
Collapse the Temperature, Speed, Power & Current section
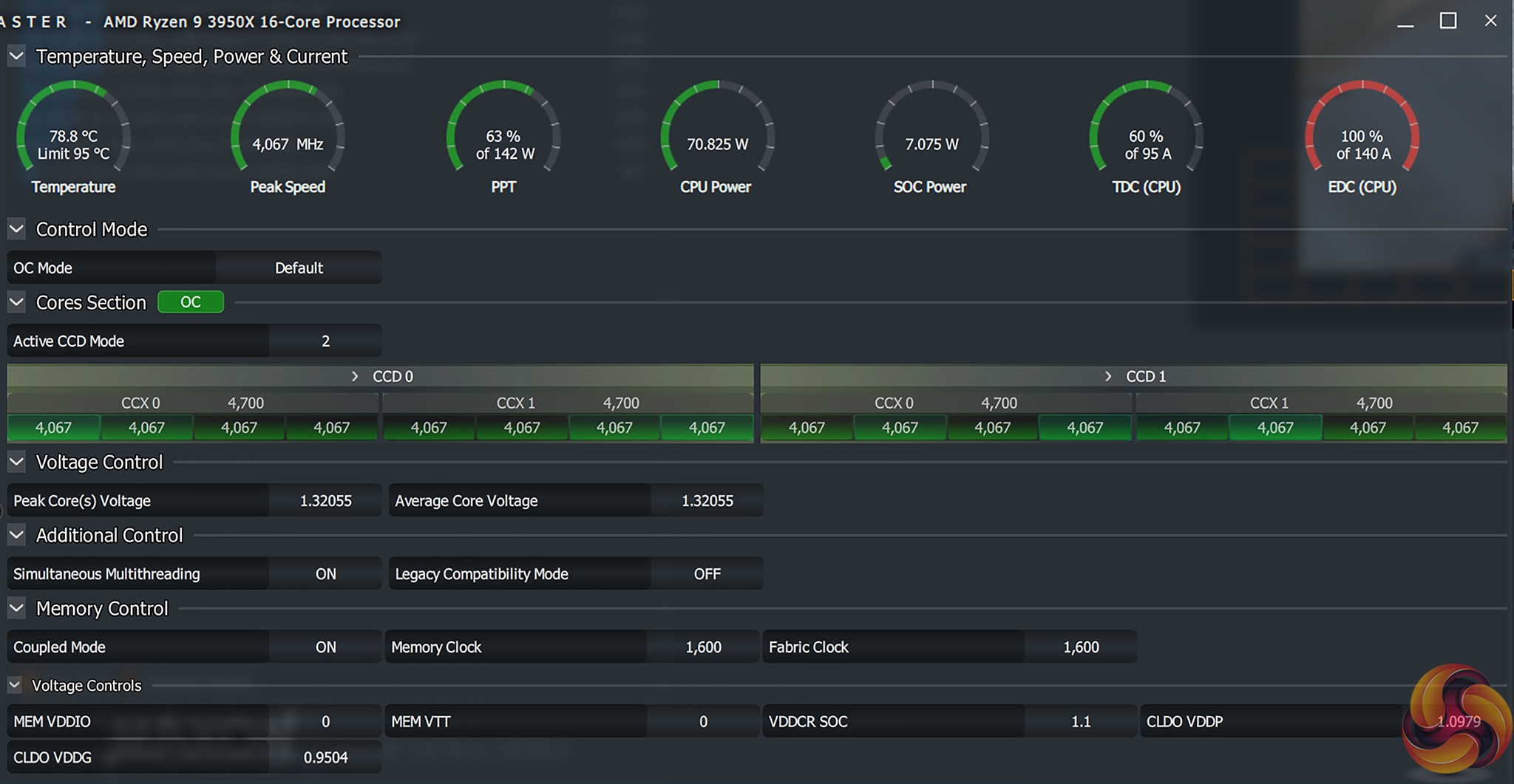pos(16,56)
